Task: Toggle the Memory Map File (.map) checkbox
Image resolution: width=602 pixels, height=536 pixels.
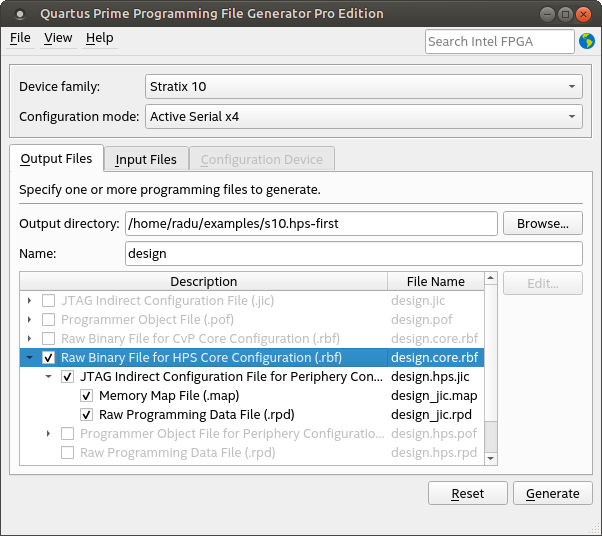Action: pos(86,396)
